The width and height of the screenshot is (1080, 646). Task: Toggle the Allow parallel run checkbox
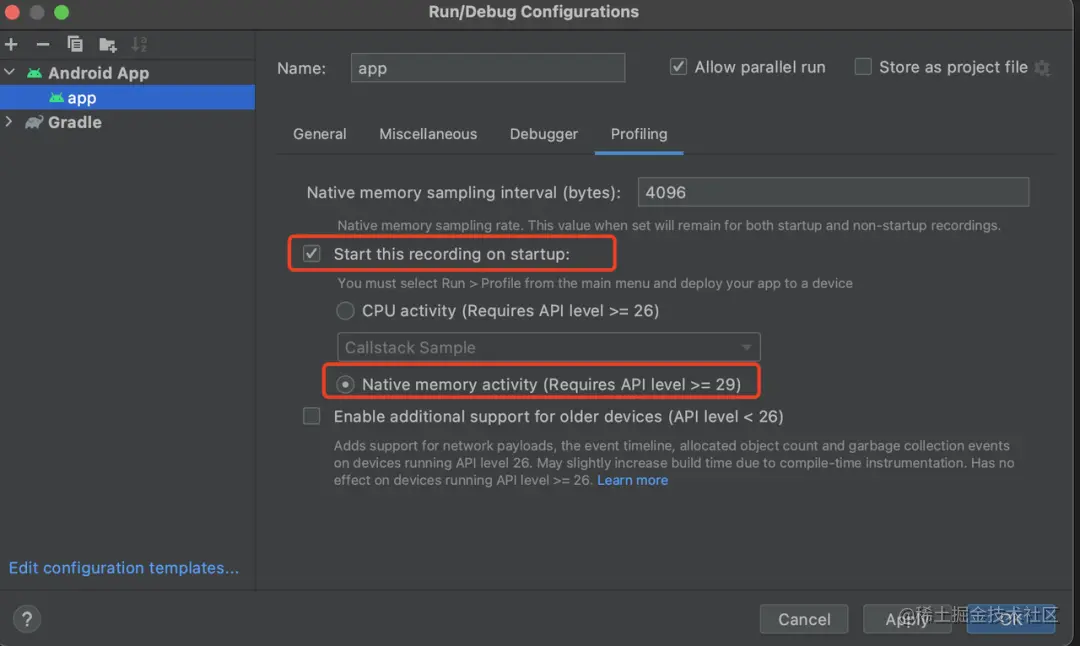point(679,67)
